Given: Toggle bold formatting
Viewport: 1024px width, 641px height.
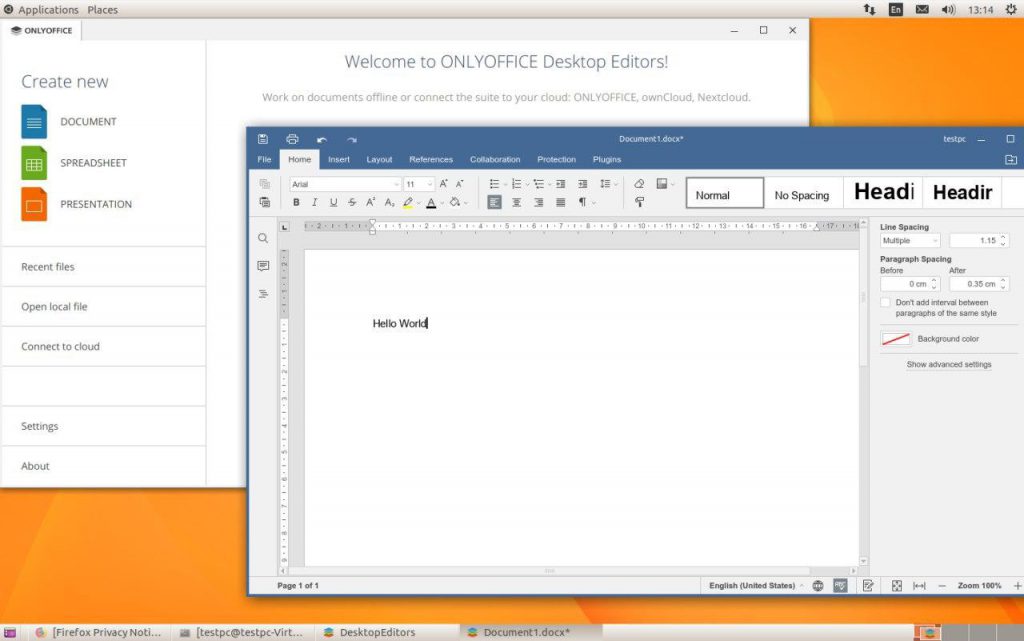Looking at the screenshot, I should [x=296, y=202].
